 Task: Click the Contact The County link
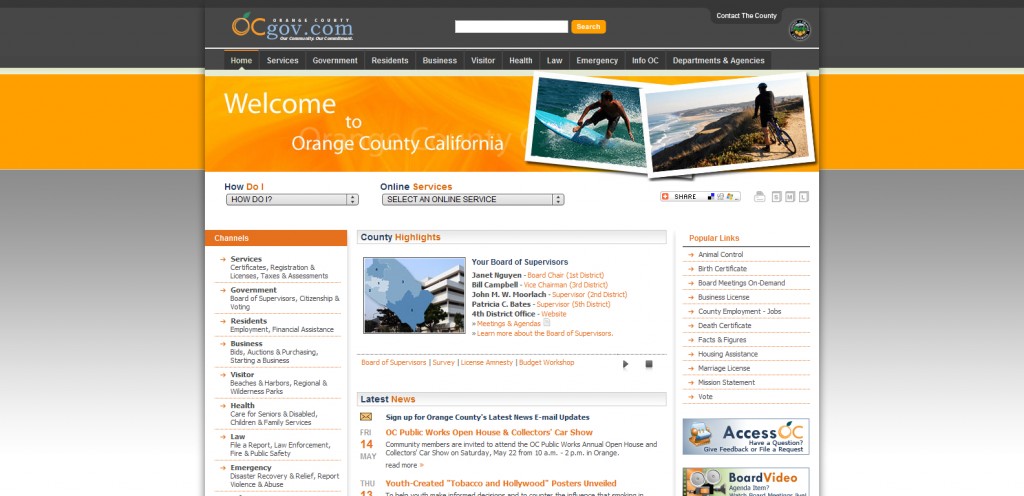point(746,16)
